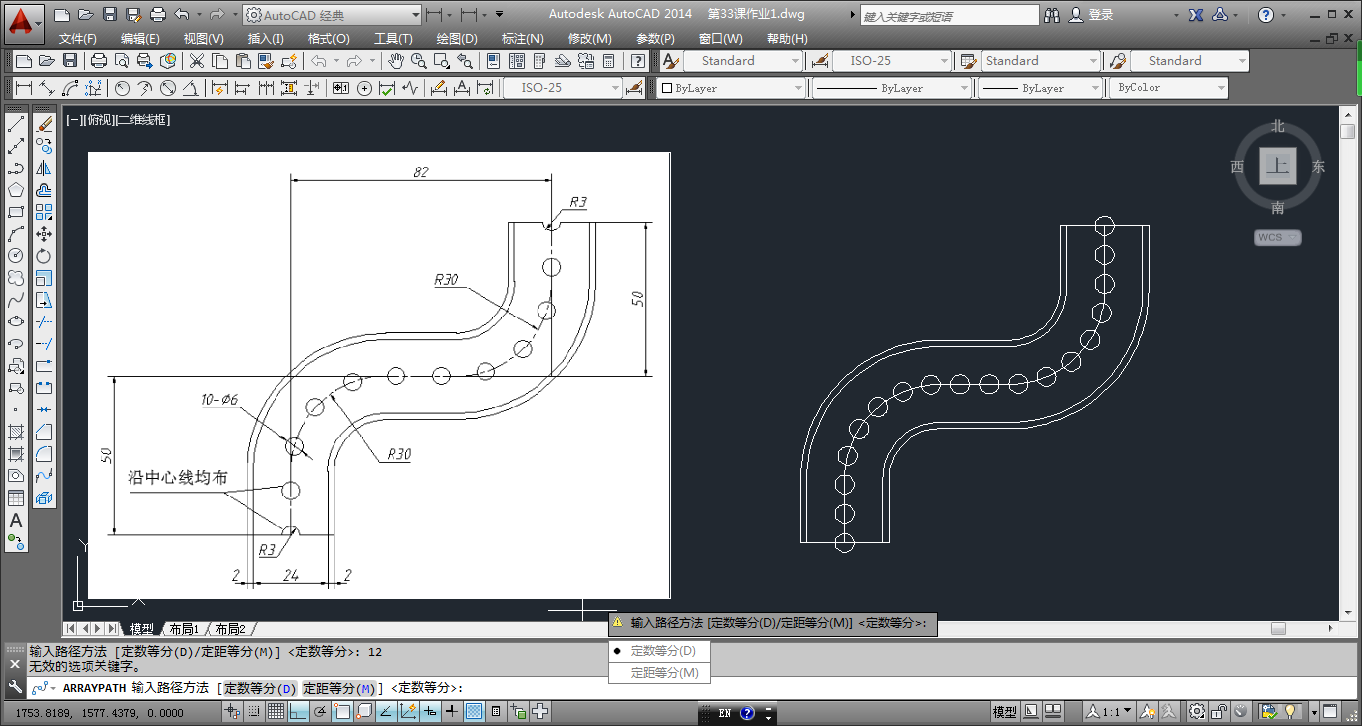Viewport: 1362px width, 726px height.
Task: Select the Explode tool
Action: click(x=44, y=498)
